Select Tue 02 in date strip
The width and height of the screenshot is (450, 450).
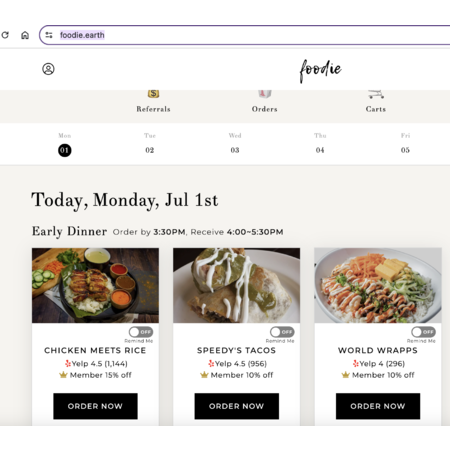(x=150, y=144)
